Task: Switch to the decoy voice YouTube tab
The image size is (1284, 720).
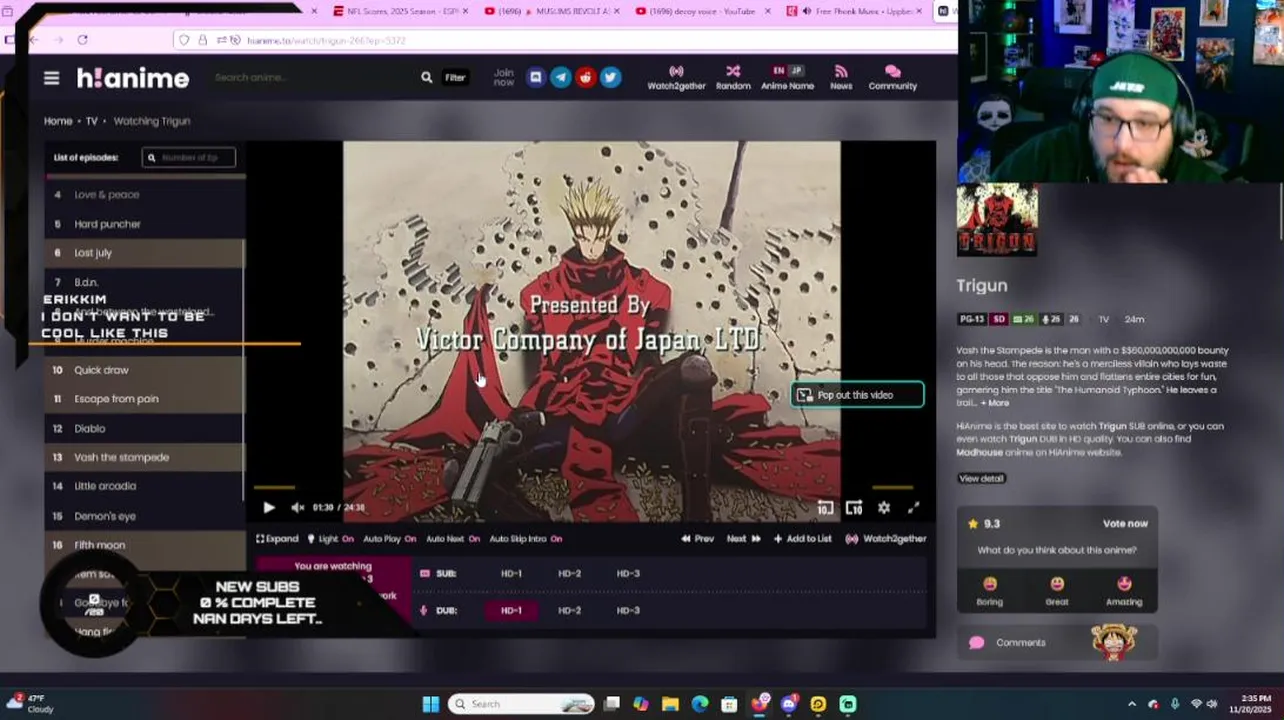Action: [x=701, y=11]
